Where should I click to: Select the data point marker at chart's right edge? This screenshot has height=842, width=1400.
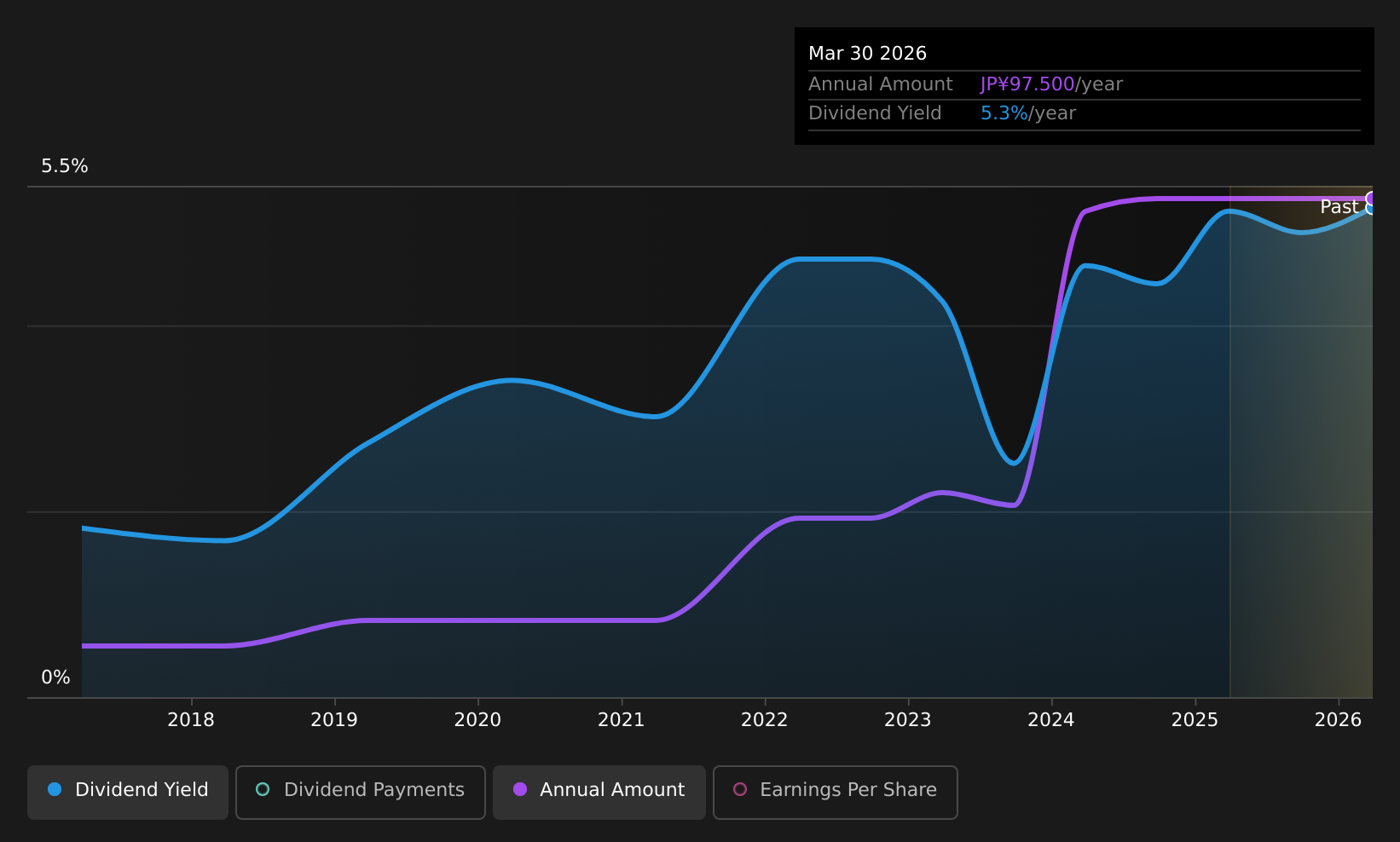pyautogui.click(x=1371, y=201)
